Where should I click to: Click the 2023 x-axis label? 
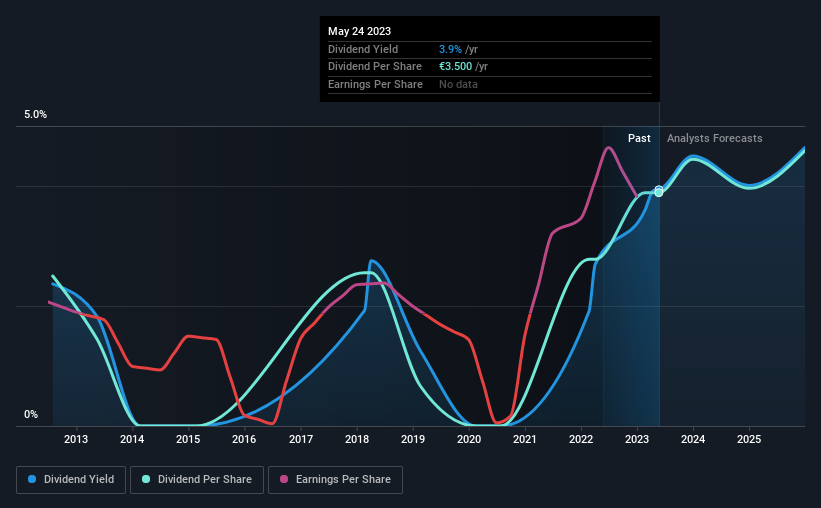637,439
